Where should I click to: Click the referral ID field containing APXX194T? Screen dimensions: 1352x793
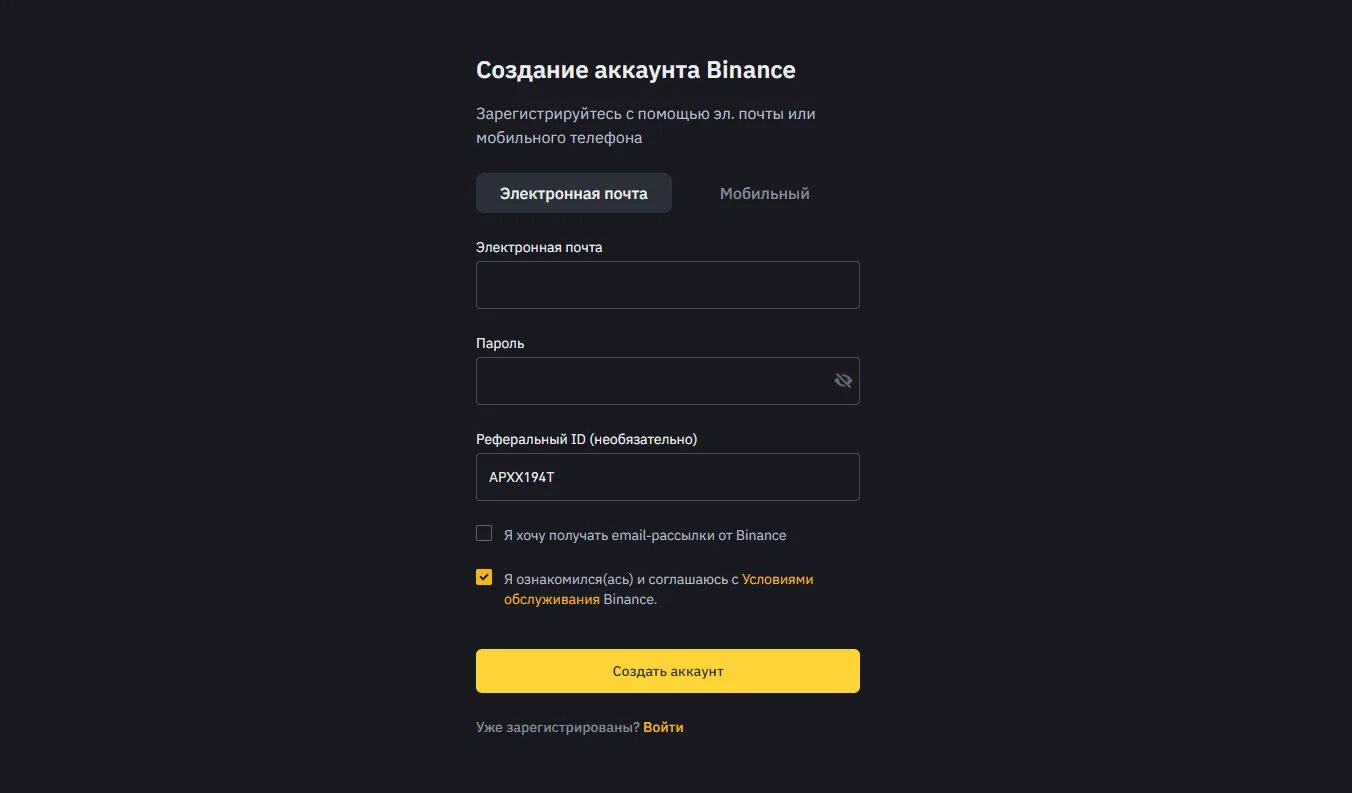tap(667, 477)
